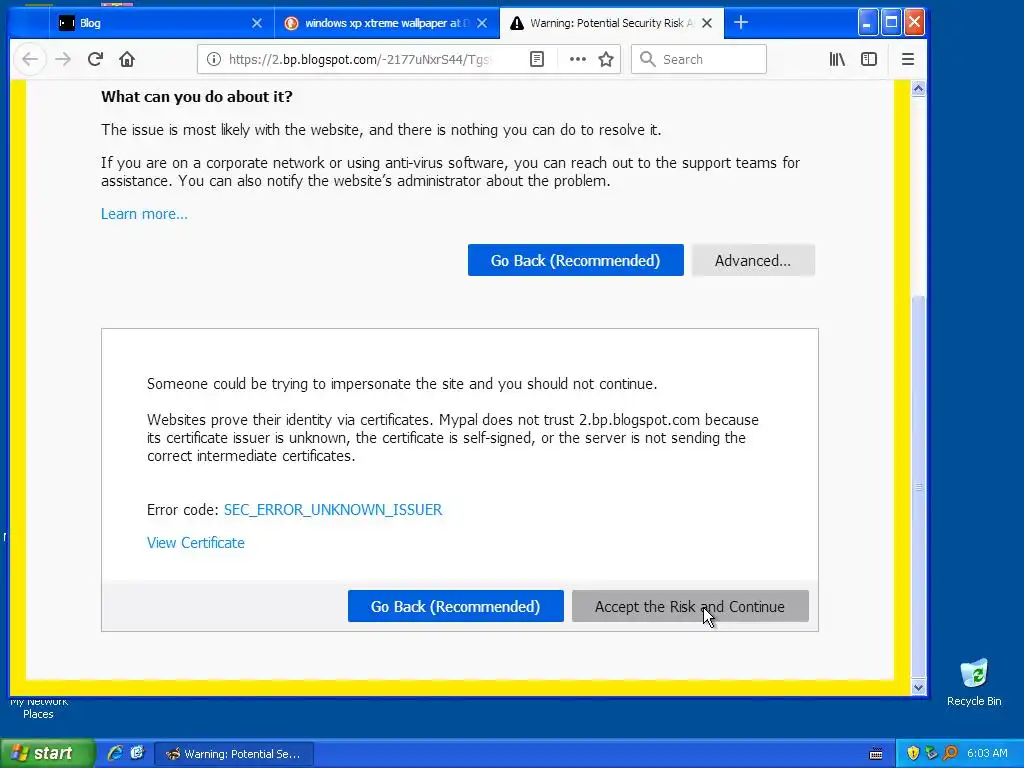Close the Warning Potential Security Risk tab
This screenshot has width=1024, height=768.
pos(707,23)
